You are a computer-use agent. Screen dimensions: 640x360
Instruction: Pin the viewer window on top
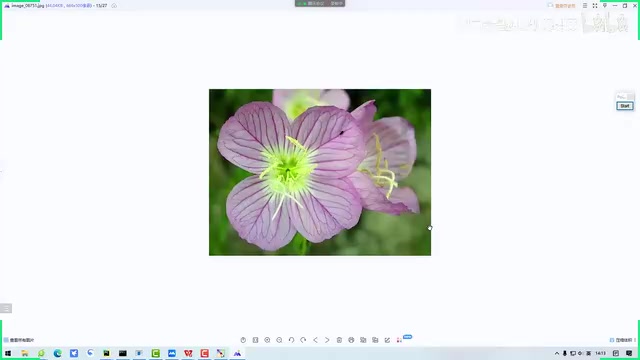click(605, 6)
